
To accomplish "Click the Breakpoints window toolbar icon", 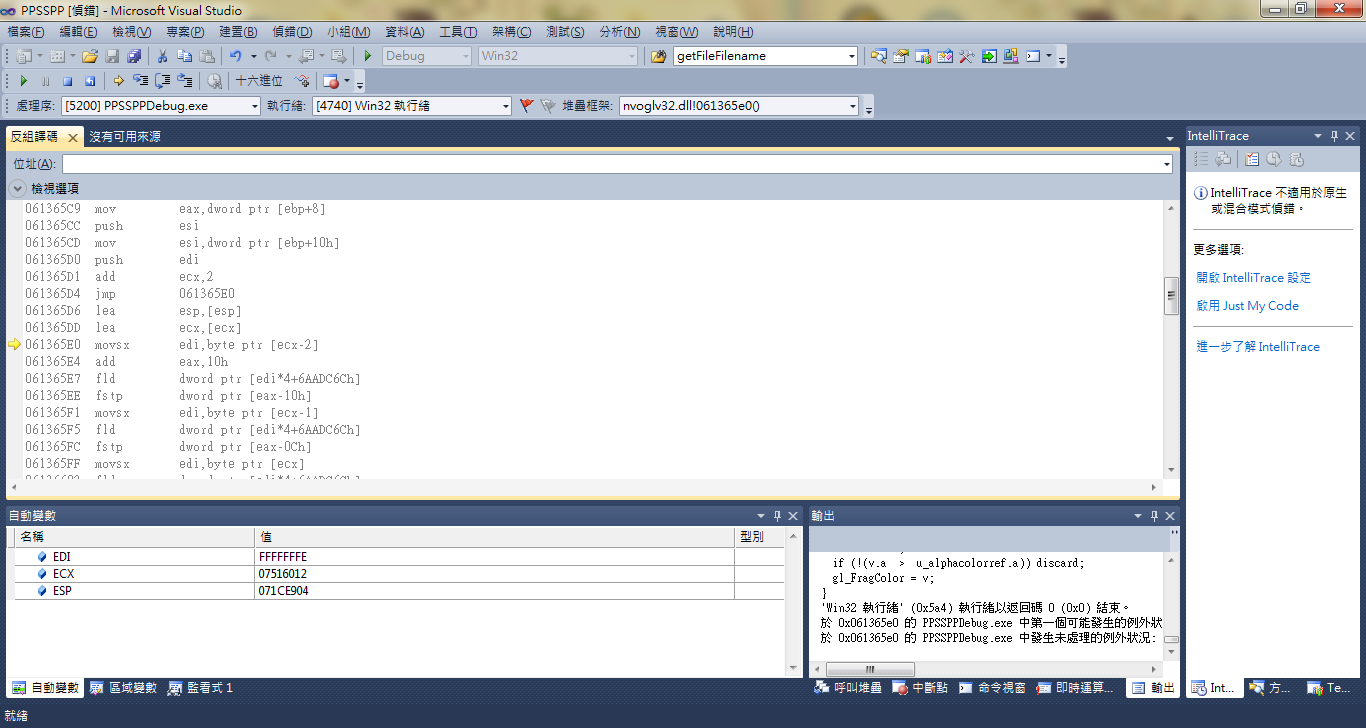I will click(331, 81).
